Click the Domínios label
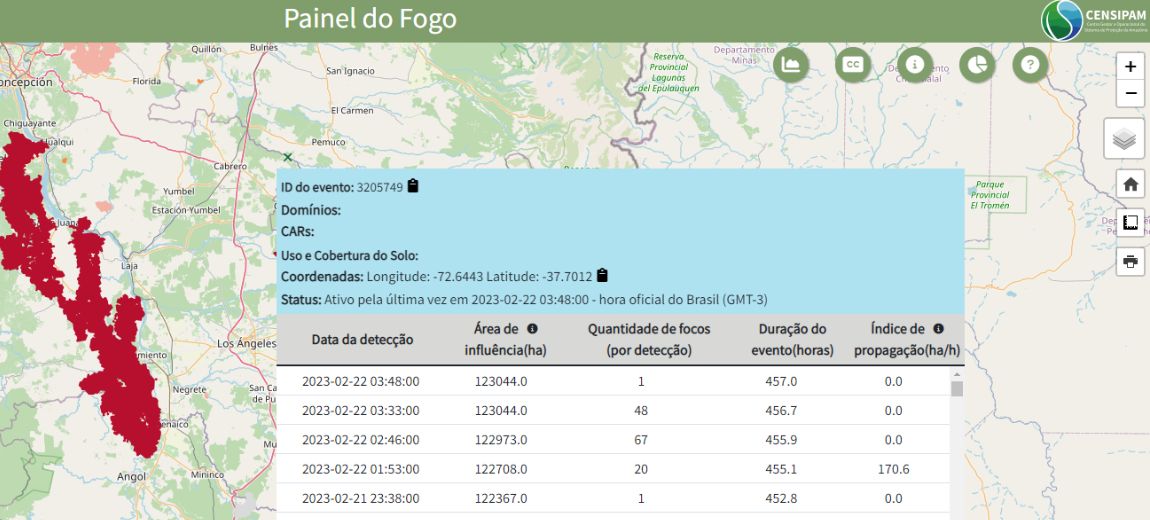The width and height of the screenshot is (1150, 520). pyautogui.click(x=311, y=210)
